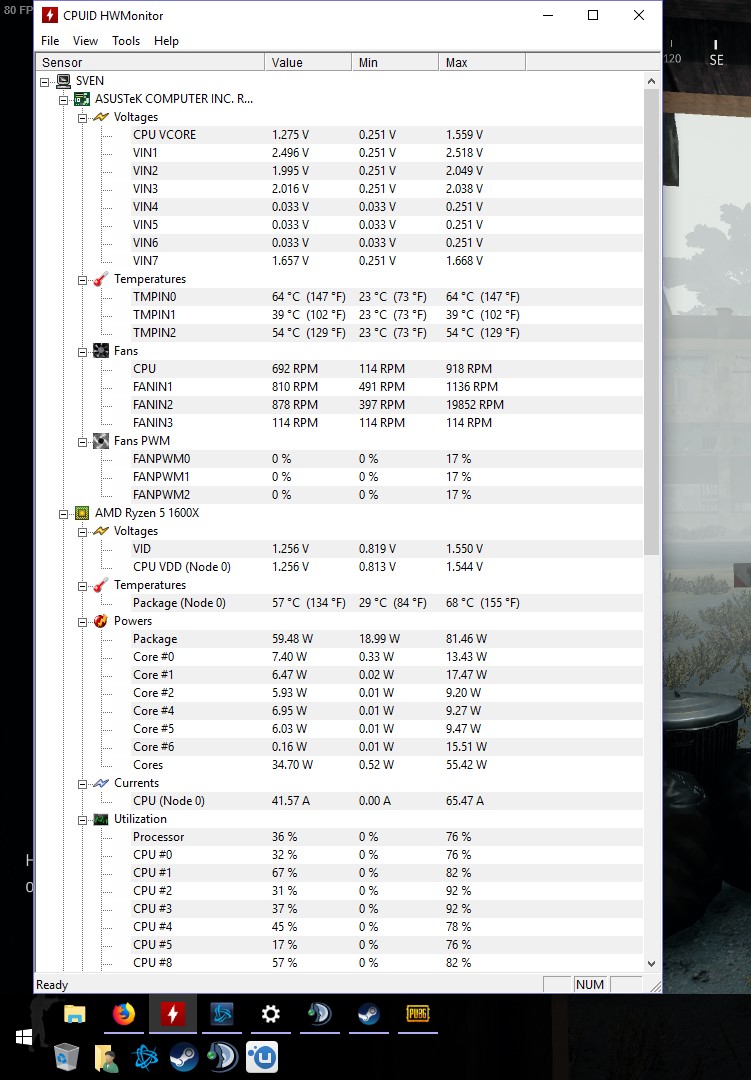The width and height of the screenshot is (751, 1080).
Task: Click the vertical scrollbar thumb
Action: [x=651, y=322]
